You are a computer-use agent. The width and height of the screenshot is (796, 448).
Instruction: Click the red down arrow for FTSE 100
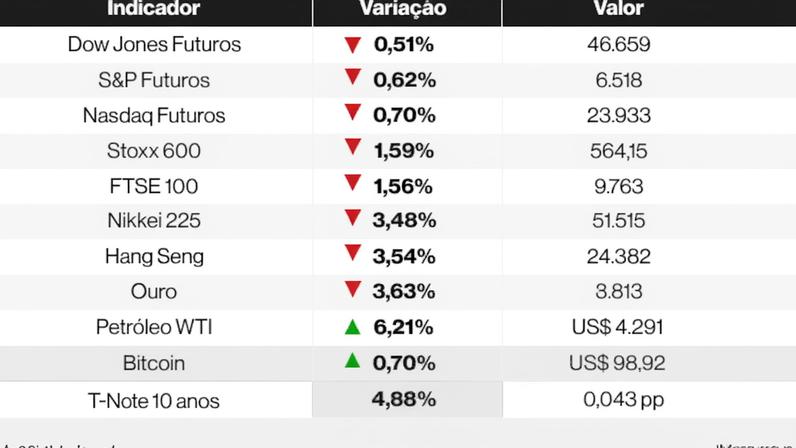click(x=351, y=184)
